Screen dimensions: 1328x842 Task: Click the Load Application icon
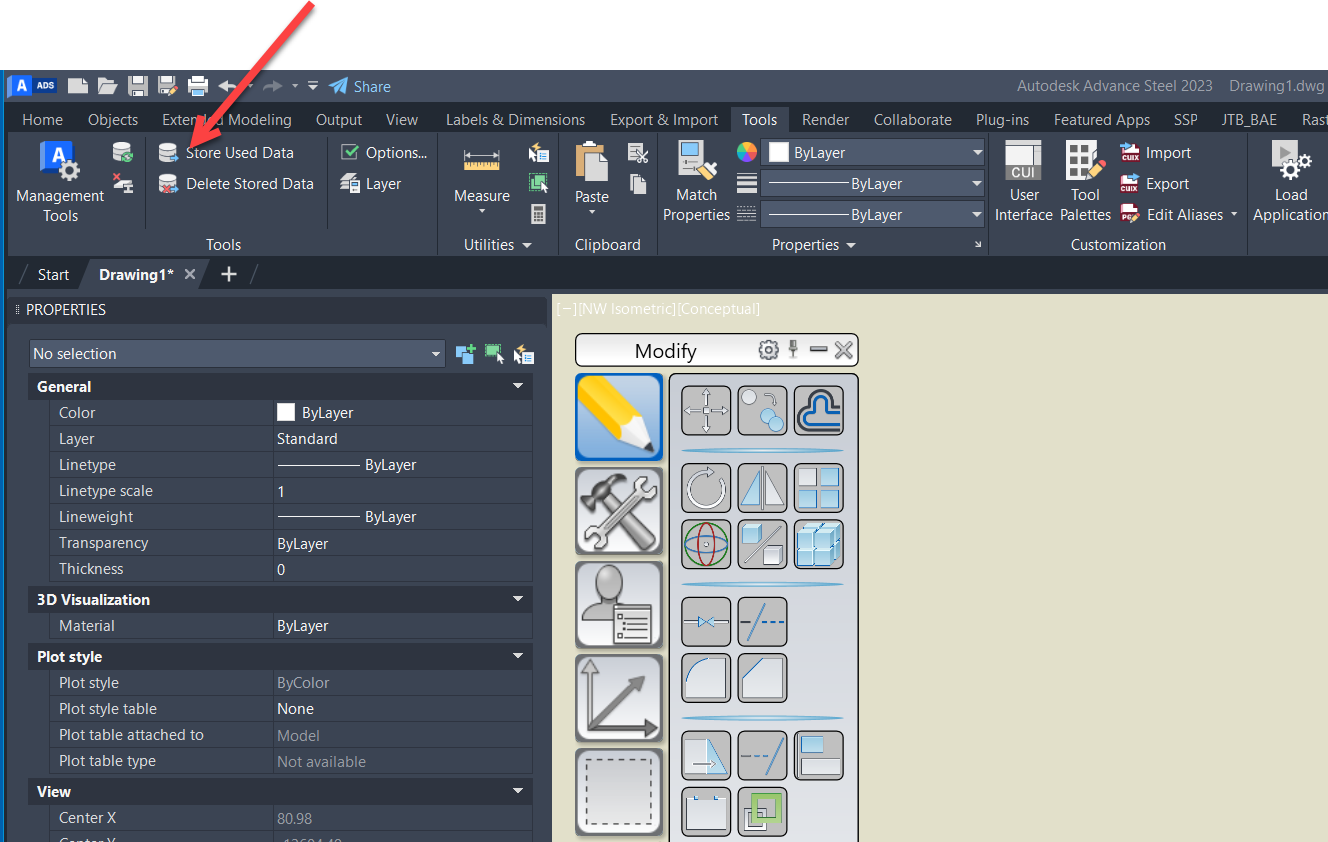coord(1290,160)
